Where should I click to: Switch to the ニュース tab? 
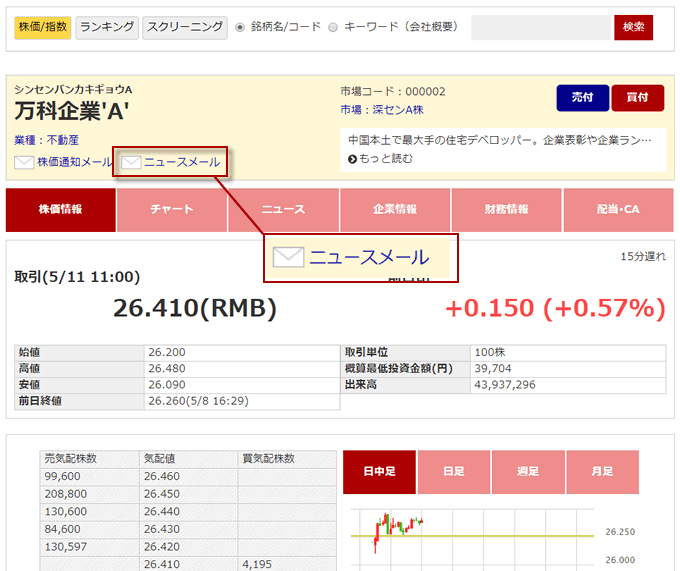pos(283,210)
